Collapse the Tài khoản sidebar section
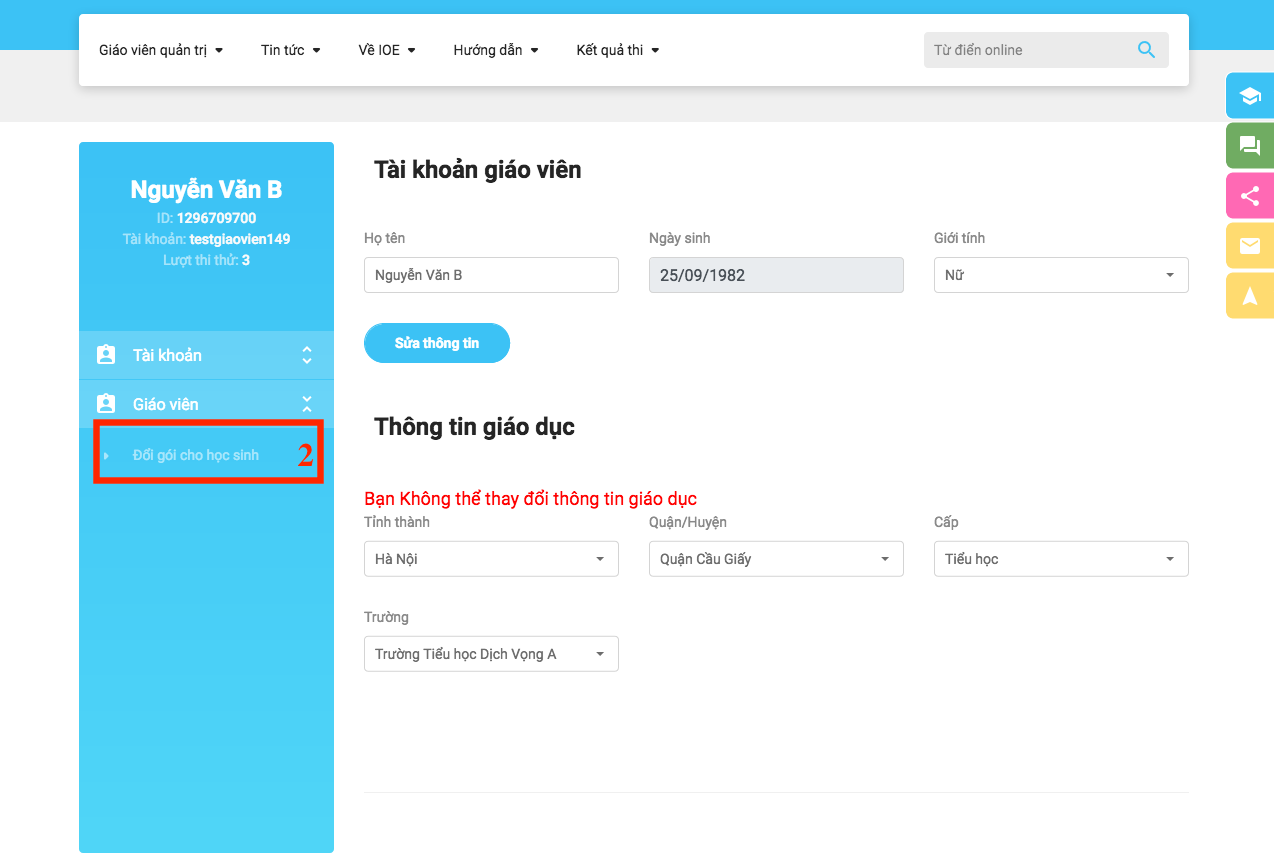 click(x=306, y=355)
